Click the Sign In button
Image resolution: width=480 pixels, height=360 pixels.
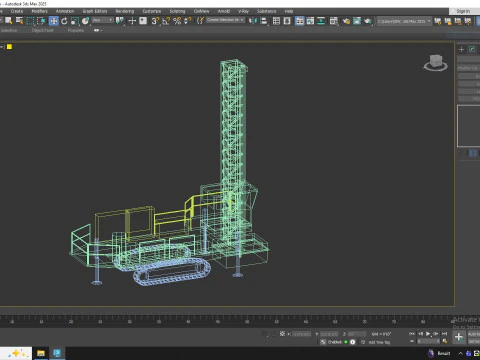(463, 11)
